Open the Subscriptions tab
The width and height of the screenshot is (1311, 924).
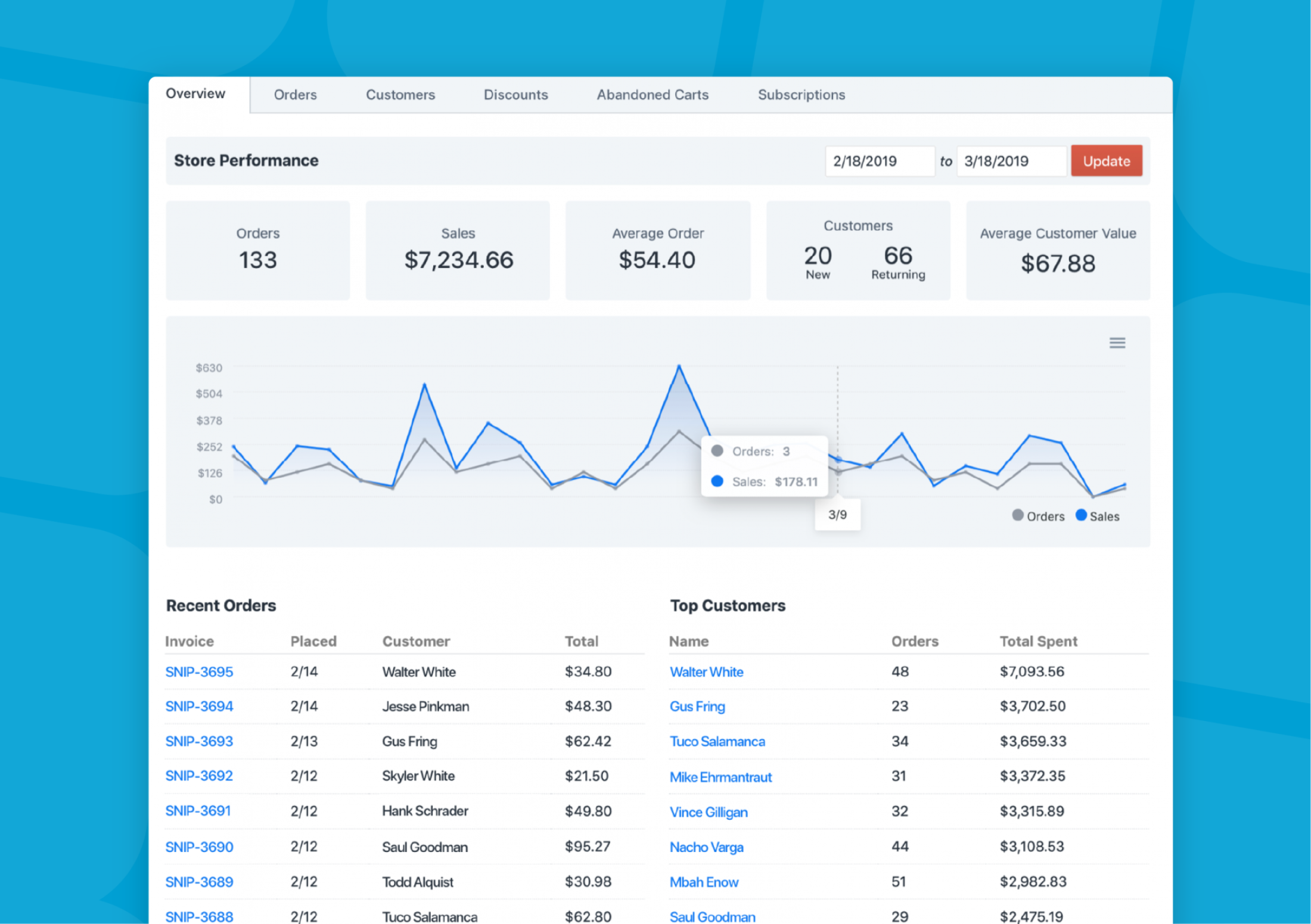point(801,95)
